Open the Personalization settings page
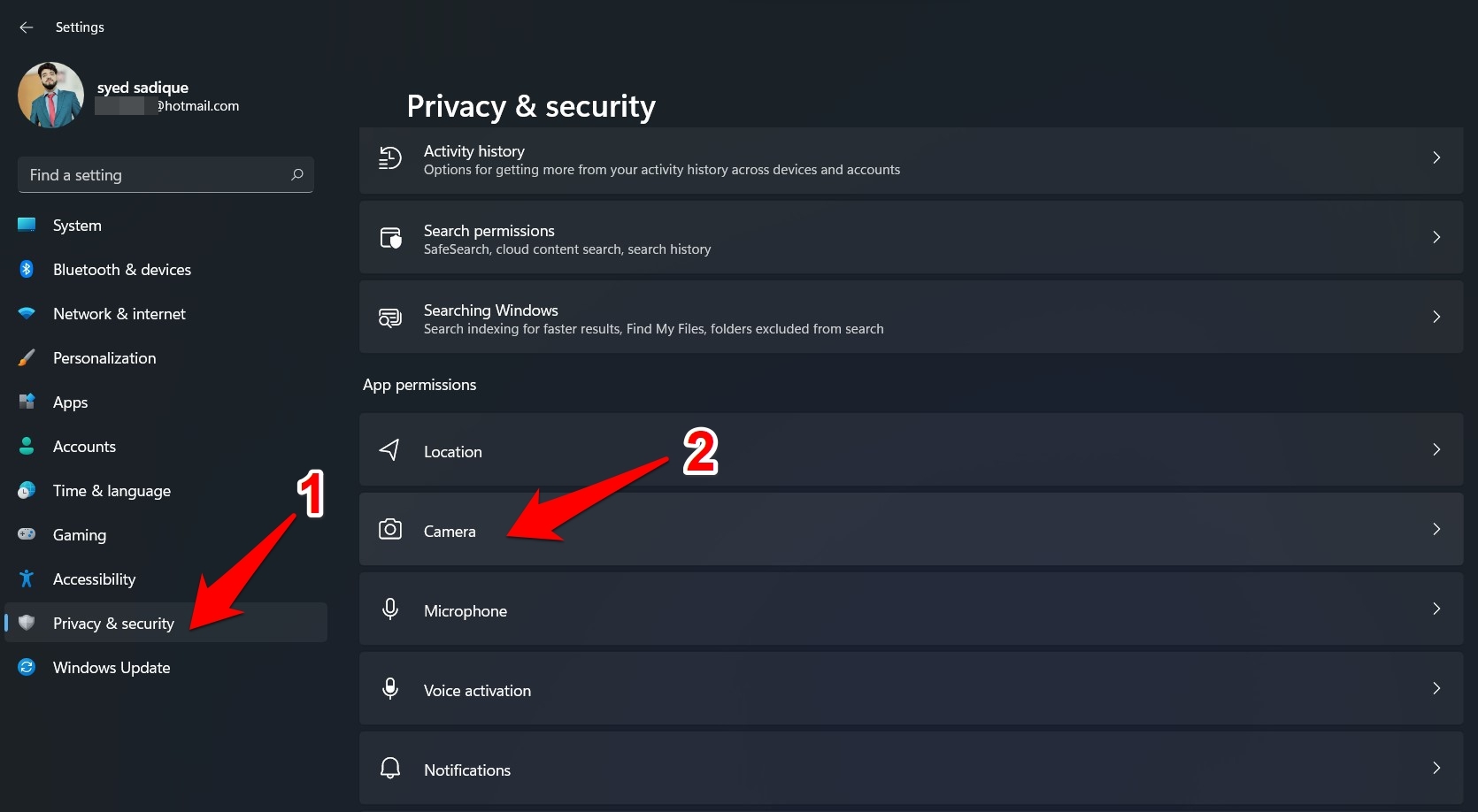The height and width of the screenshot is (812, 1478). 104,357
